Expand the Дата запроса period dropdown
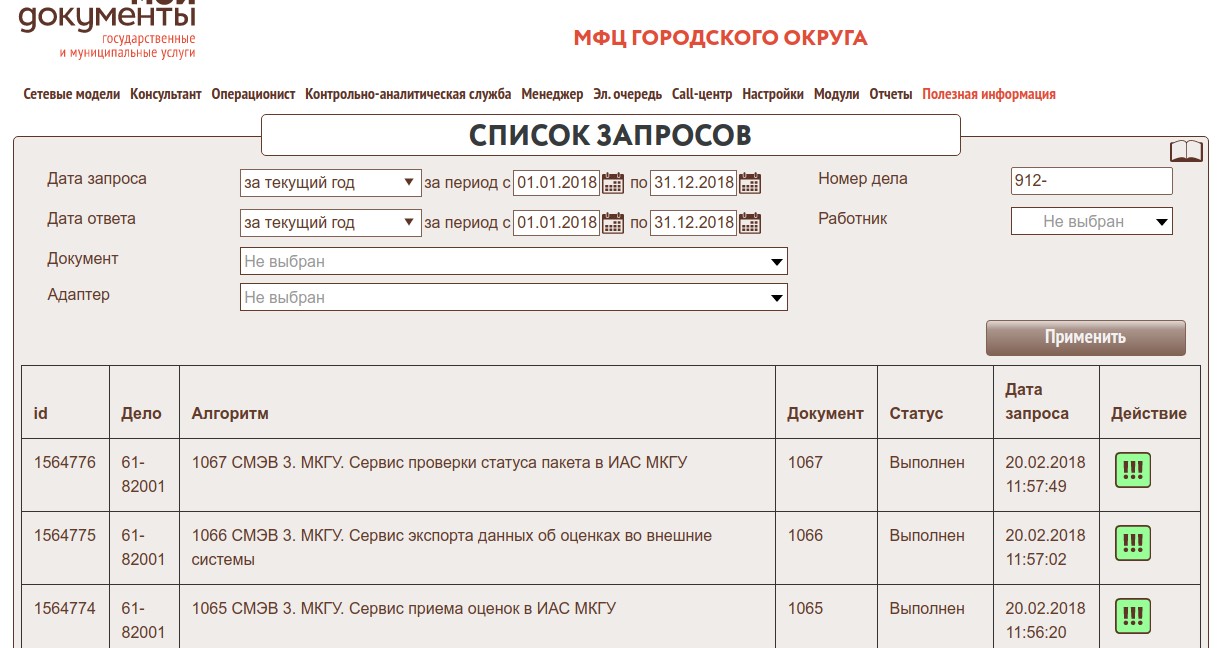The height and width of the screenshot is (648, 1222). point(330,183)
